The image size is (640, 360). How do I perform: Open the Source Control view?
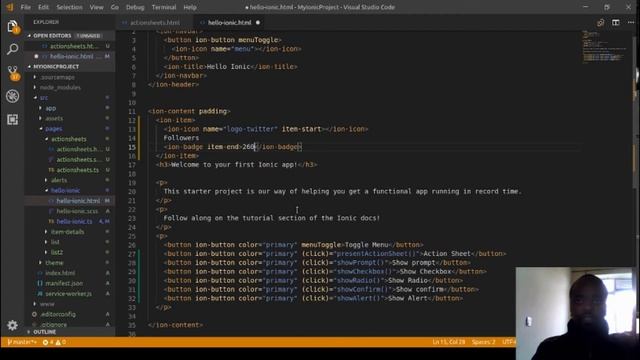pyautogui.click(x=12, y=73)
